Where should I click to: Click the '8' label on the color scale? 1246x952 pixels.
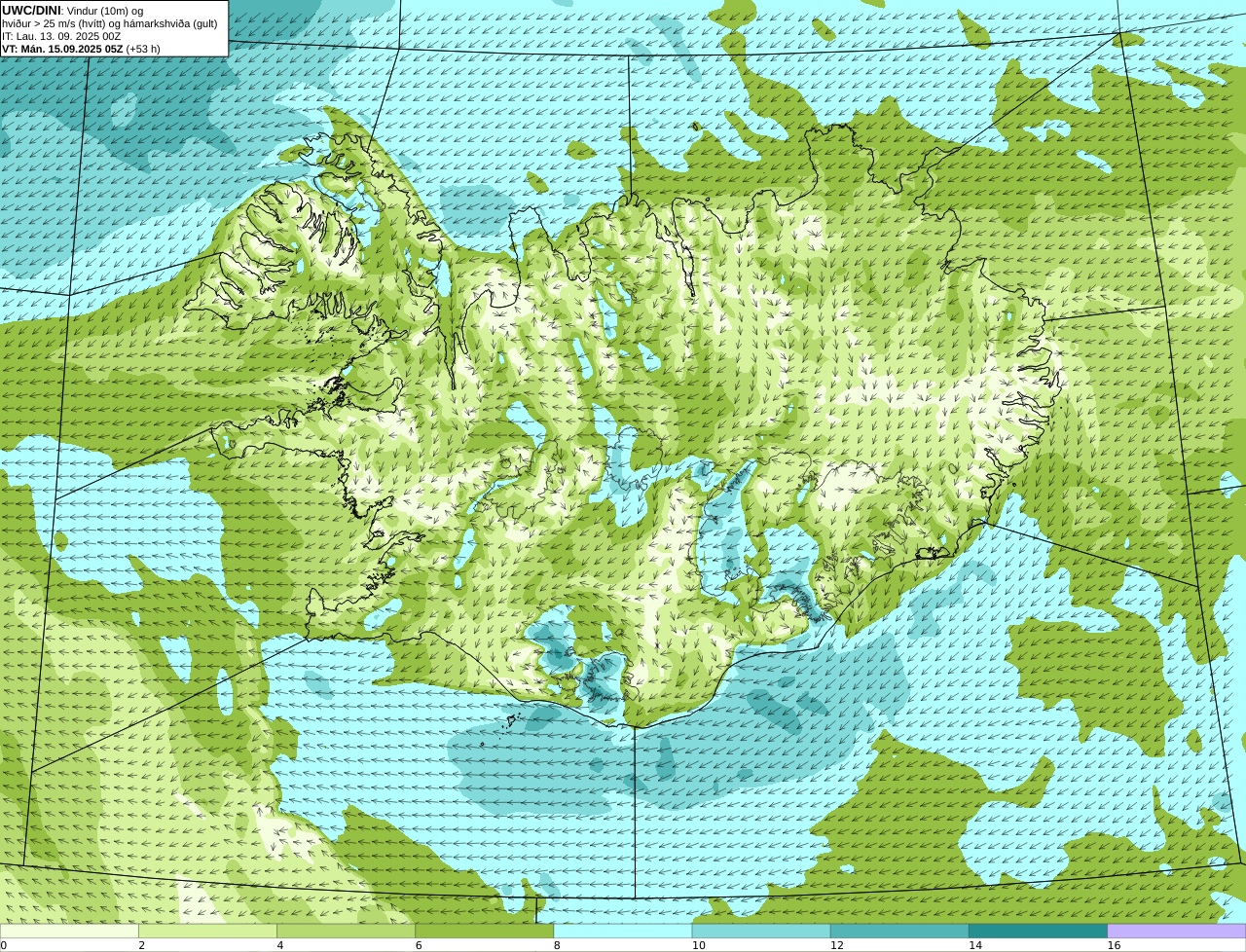[557, 945]
